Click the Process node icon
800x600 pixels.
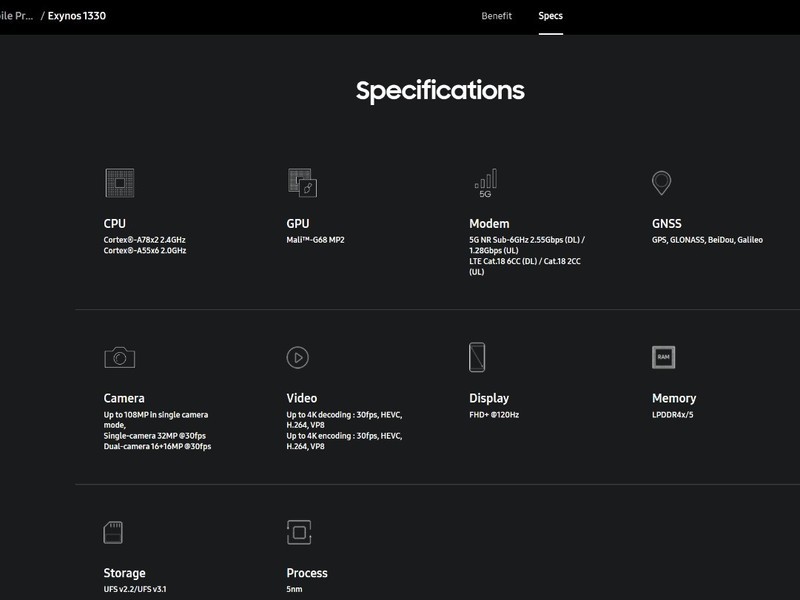[x=299, y=532]
